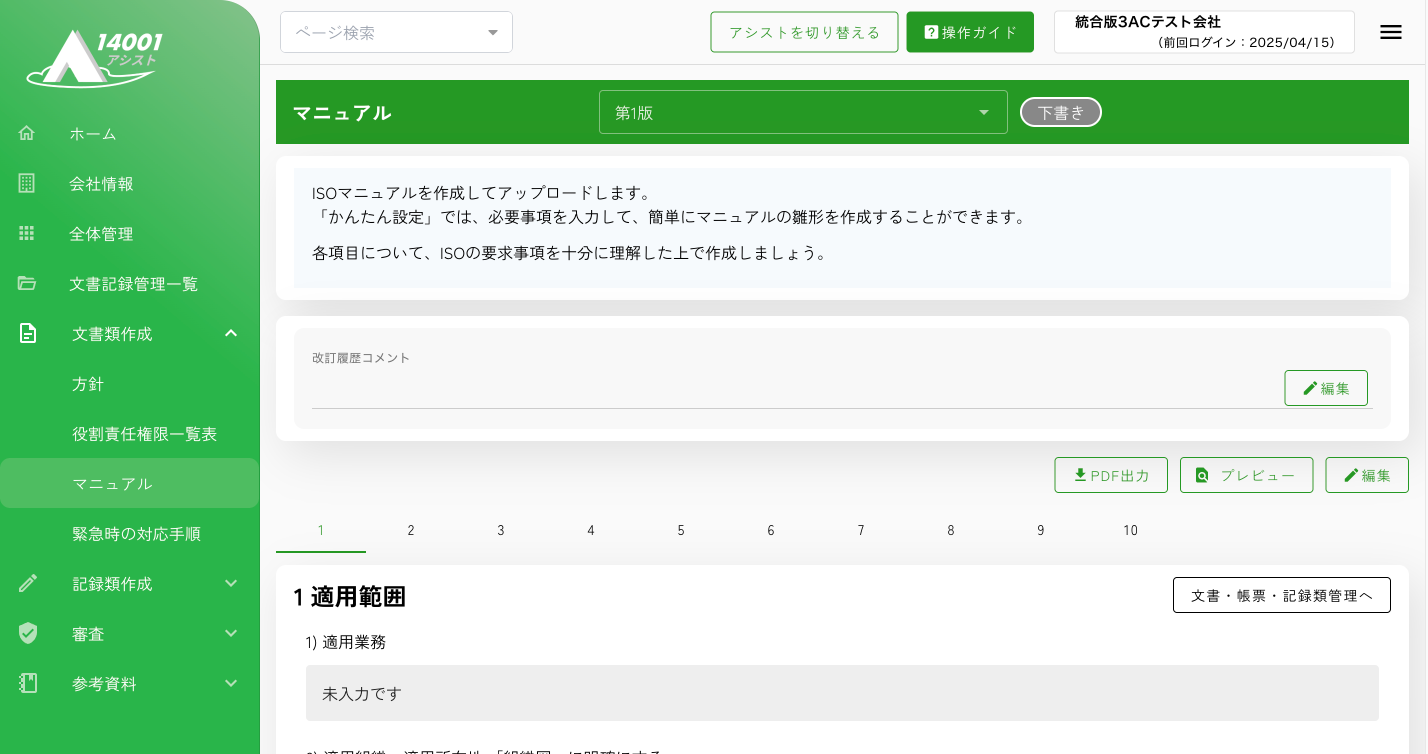Toggle assist with アシストを切り替える button
Image resolution: width=1428 pixels, height=754 pixels.
pyautogui.click(x=804, y=32)
